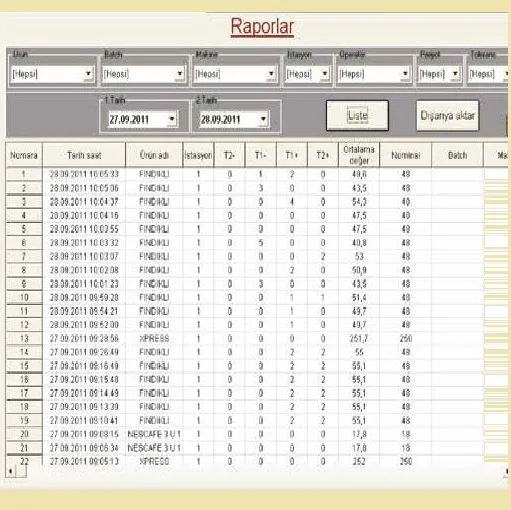Open the Ürün filter dropdown
The image size is (511, 510).
88,74
